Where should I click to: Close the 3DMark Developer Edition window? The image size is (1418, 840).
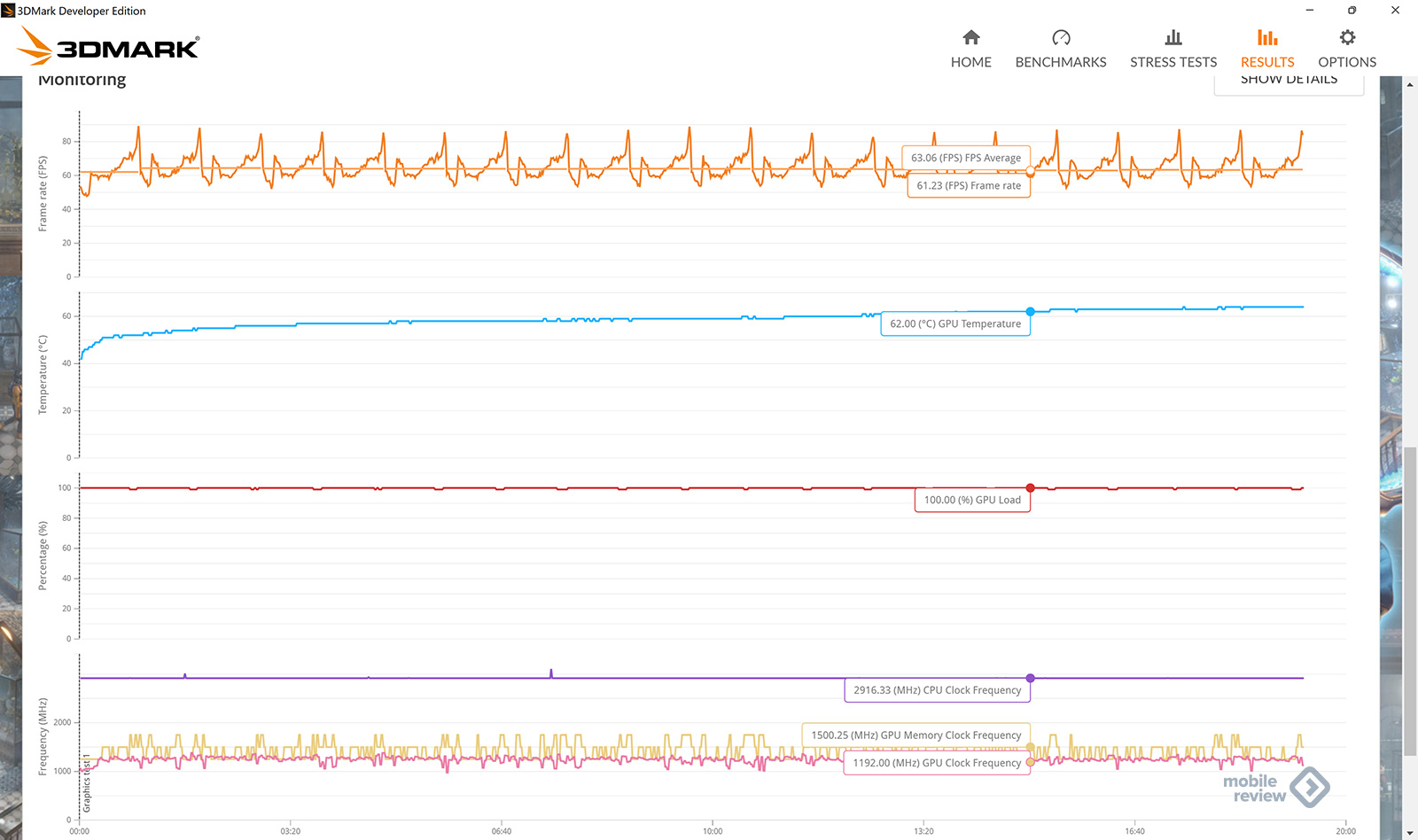pos(1395,11)
